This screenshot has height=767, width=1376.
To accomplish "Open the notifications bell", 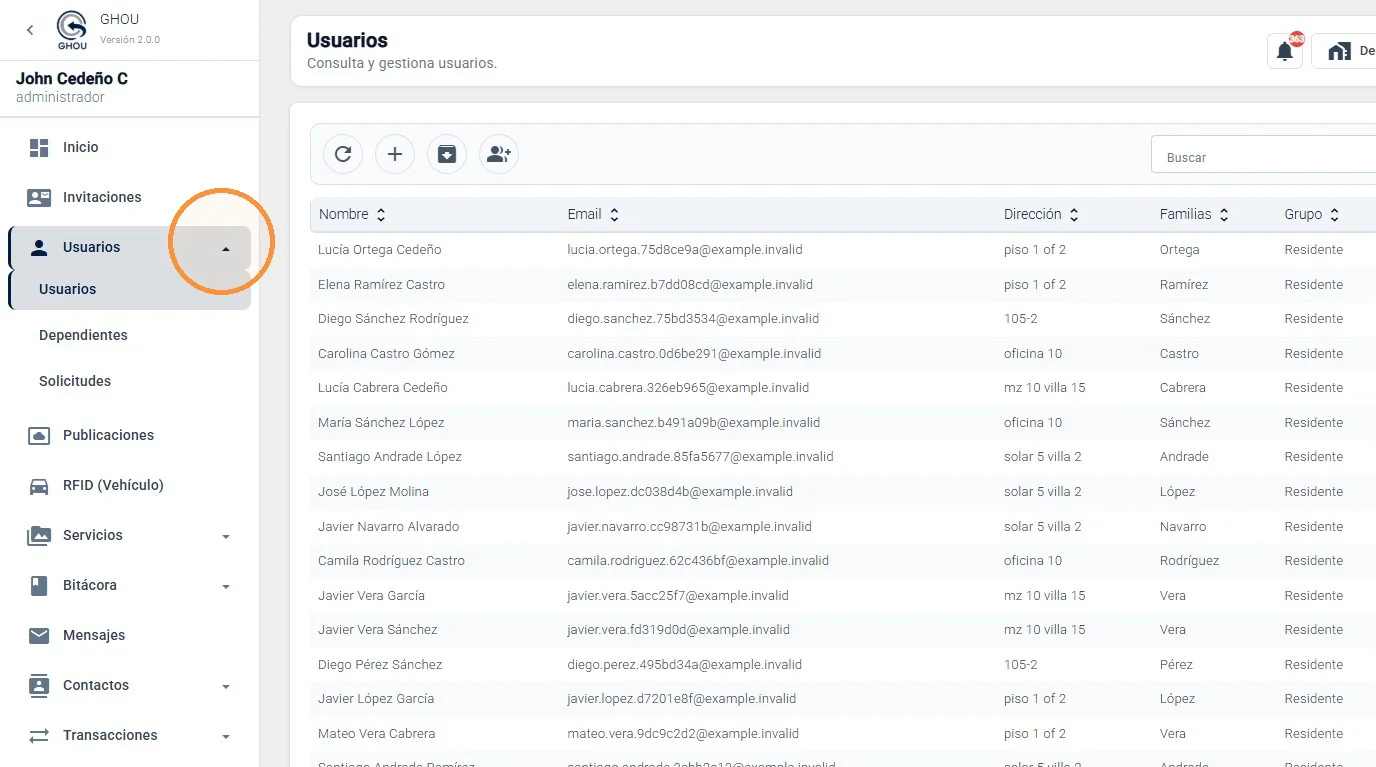I will [x=1285, y=51].
